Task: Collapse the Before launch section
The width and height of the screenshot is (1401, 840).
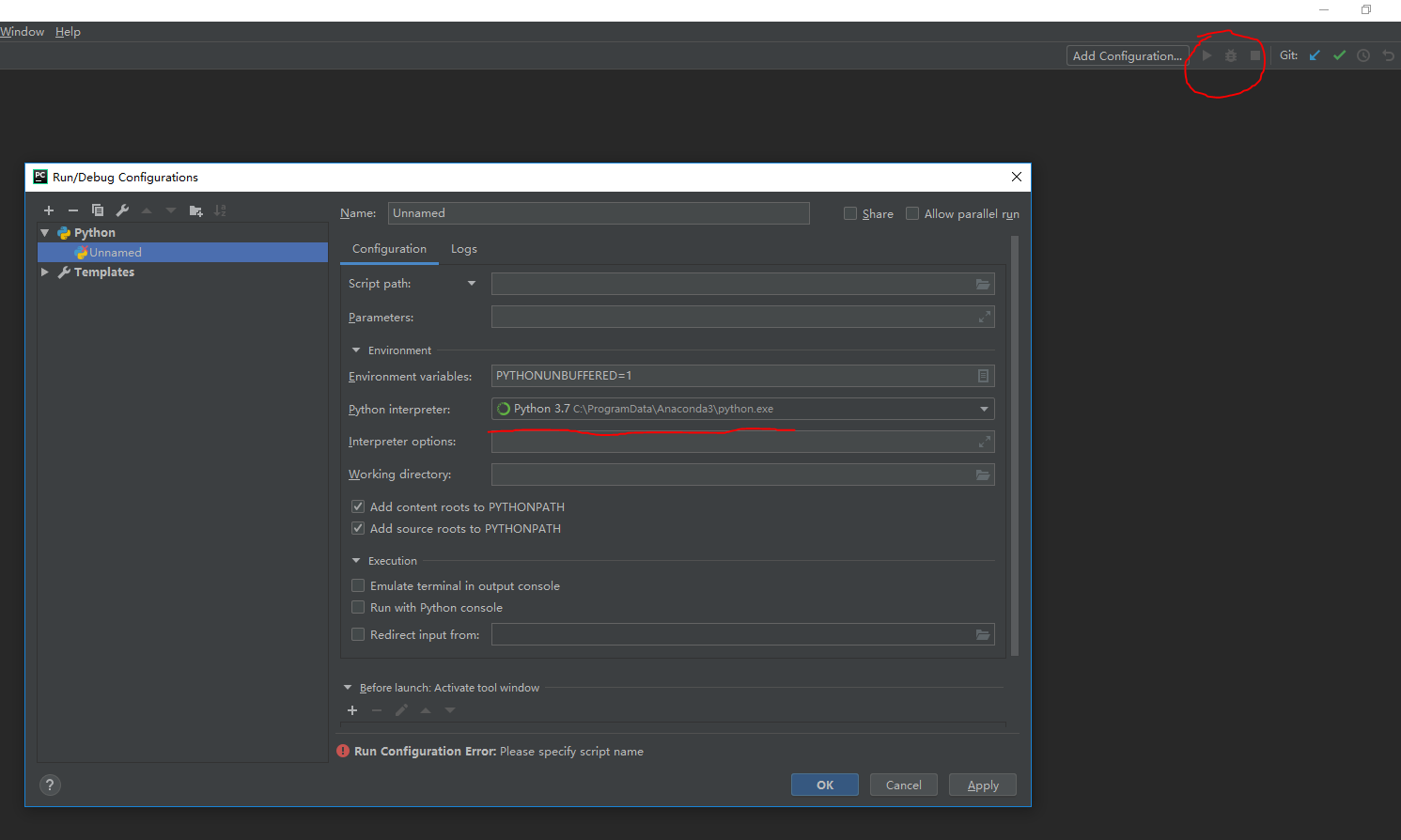Action: click(x=348, y=688)
